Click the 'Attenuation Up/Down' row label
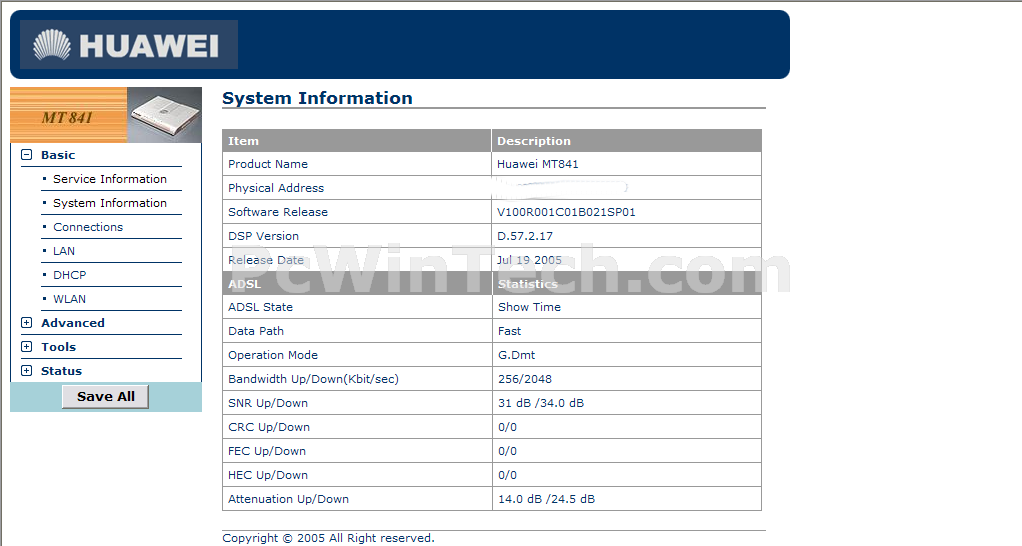Image resolution: width=1022 pixels, height=546 pixels. [x=288, y=499]
